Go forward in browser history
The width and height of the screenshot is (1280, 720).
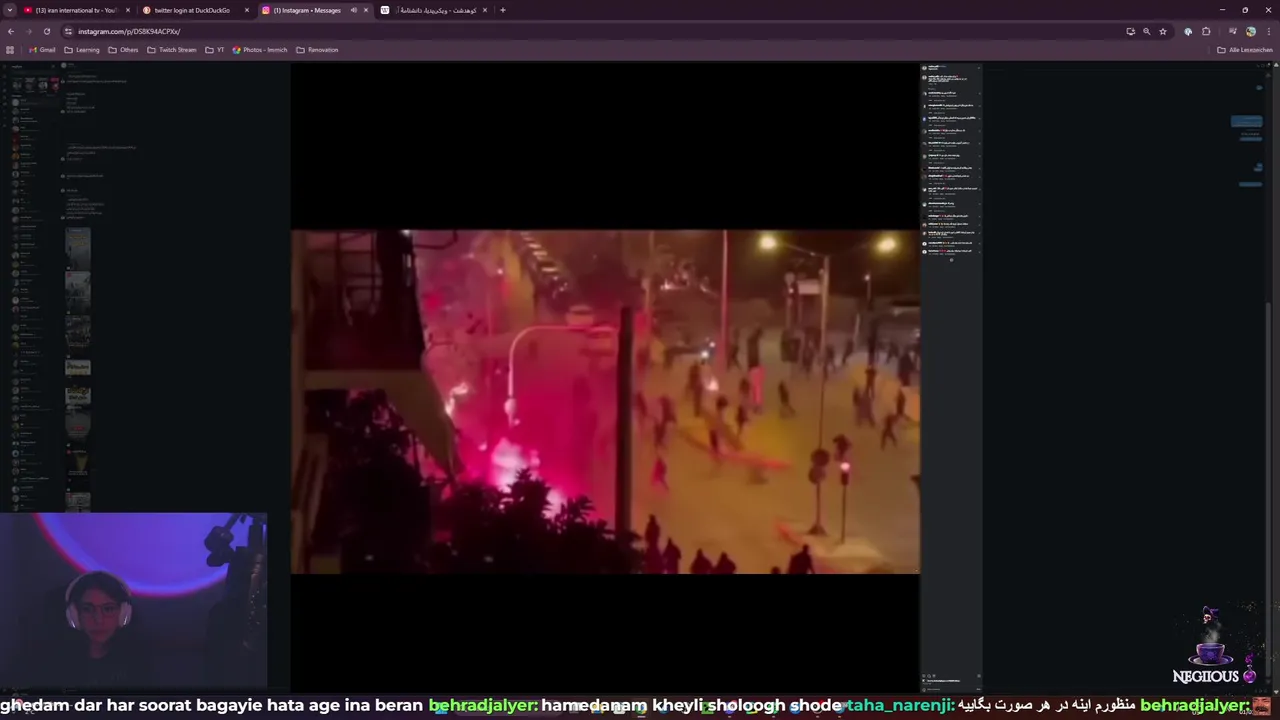click(x=28, y=31)
